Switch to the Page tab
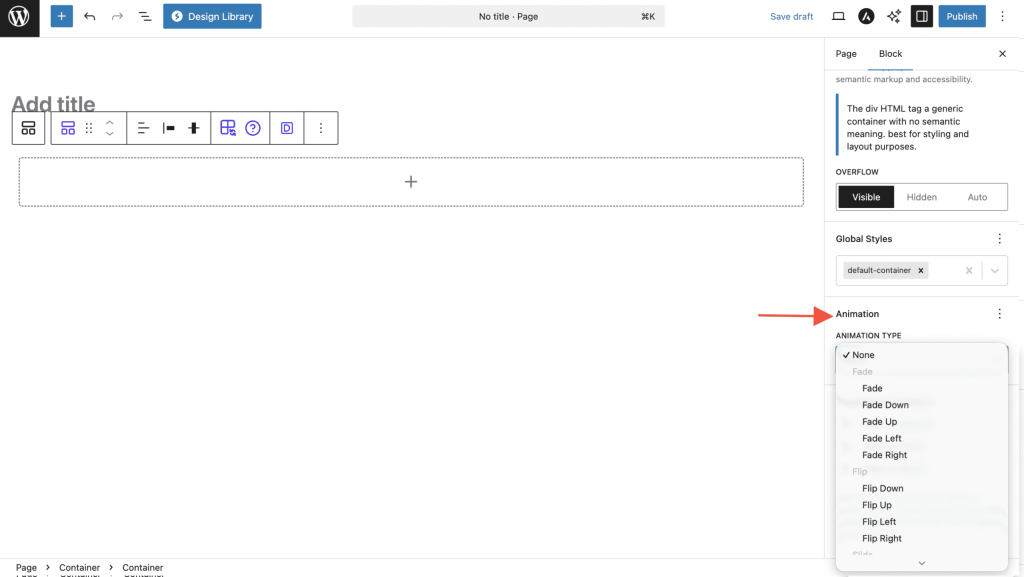Screen dimensions: 1024x577 tap(846, 54)
